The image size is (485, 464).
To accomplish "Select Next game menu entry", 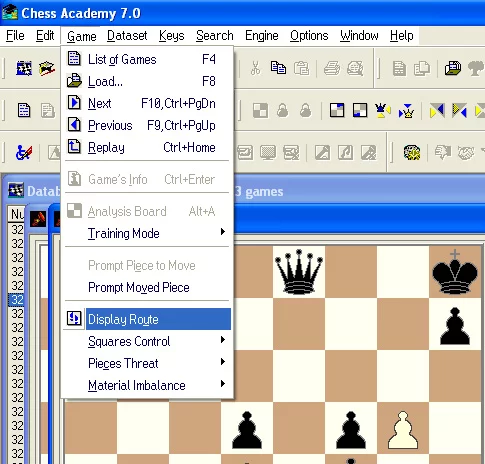I will [x=147, y=103].
